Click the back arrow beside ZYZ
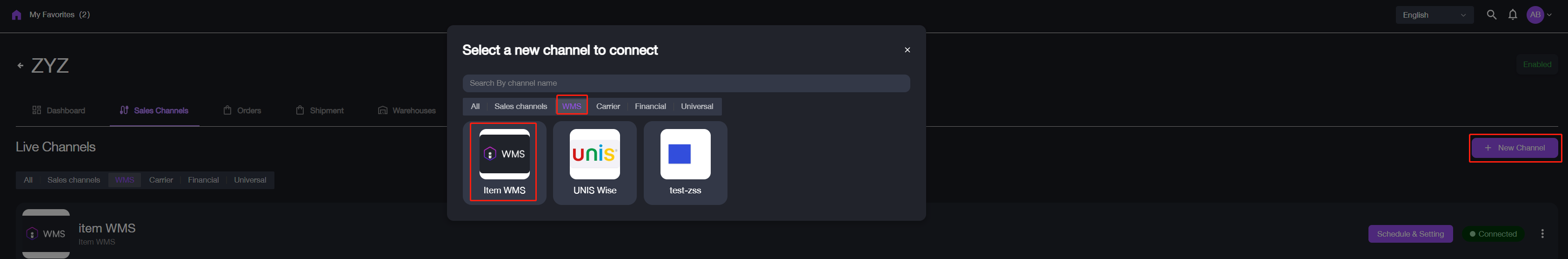The height and width of the screenshot is (259, 1568). coord(20,65)
